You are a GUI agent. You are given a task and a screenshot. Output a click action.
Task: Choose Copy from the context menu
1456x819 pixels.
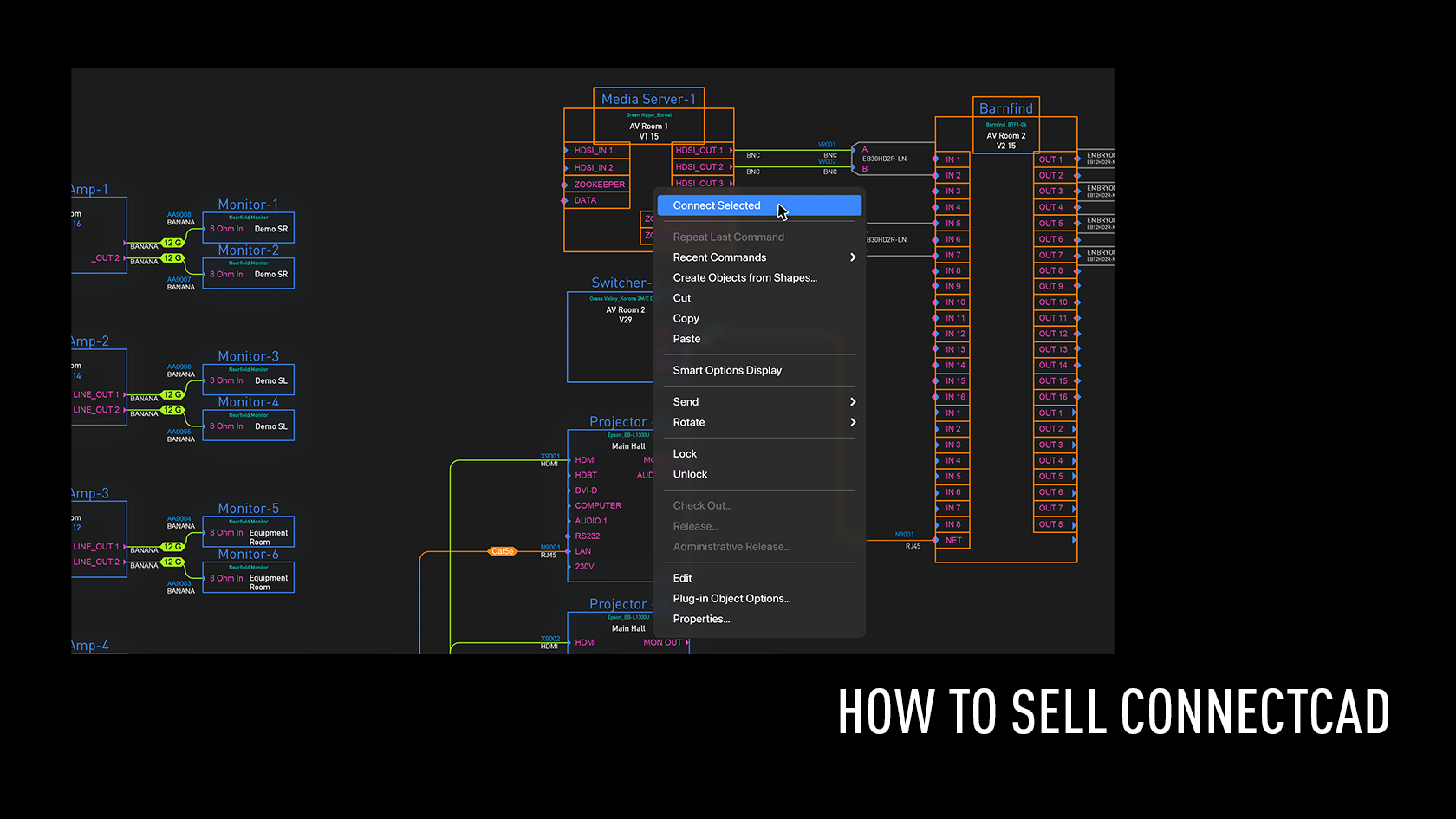pyautogui.click(x=686, y=319)
